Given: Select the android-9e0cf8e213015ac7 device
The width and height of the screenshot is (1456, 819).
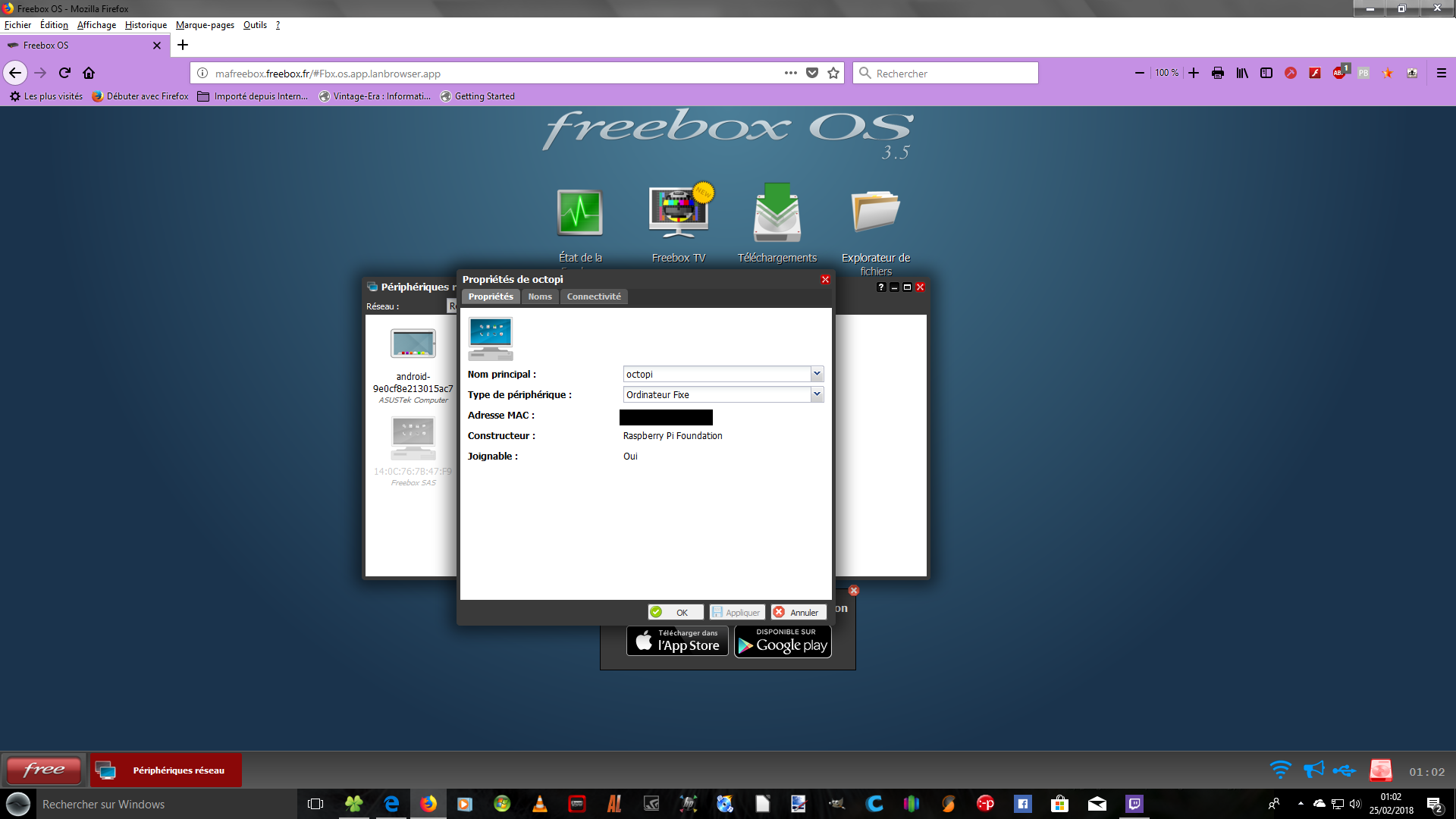Looking at the screenshot, I should [x=413, y=366].
